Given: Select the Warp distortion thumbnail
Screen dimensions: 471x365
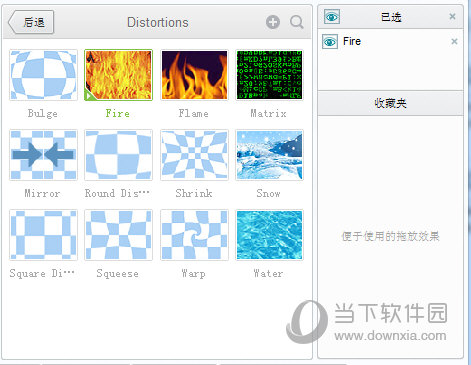Looking at the screenshot, I should [x=194, y=235].
